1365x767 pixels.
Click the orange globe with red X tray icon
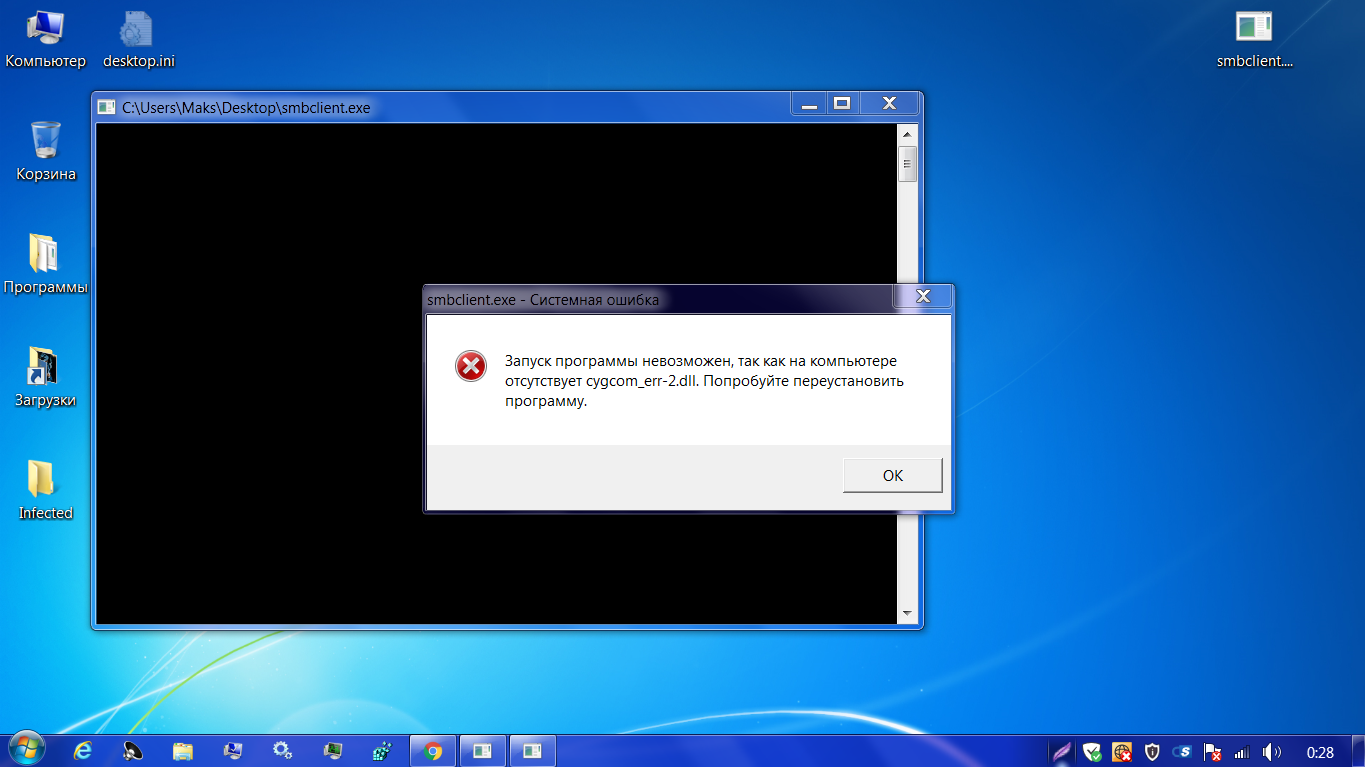click(1122, 752)
